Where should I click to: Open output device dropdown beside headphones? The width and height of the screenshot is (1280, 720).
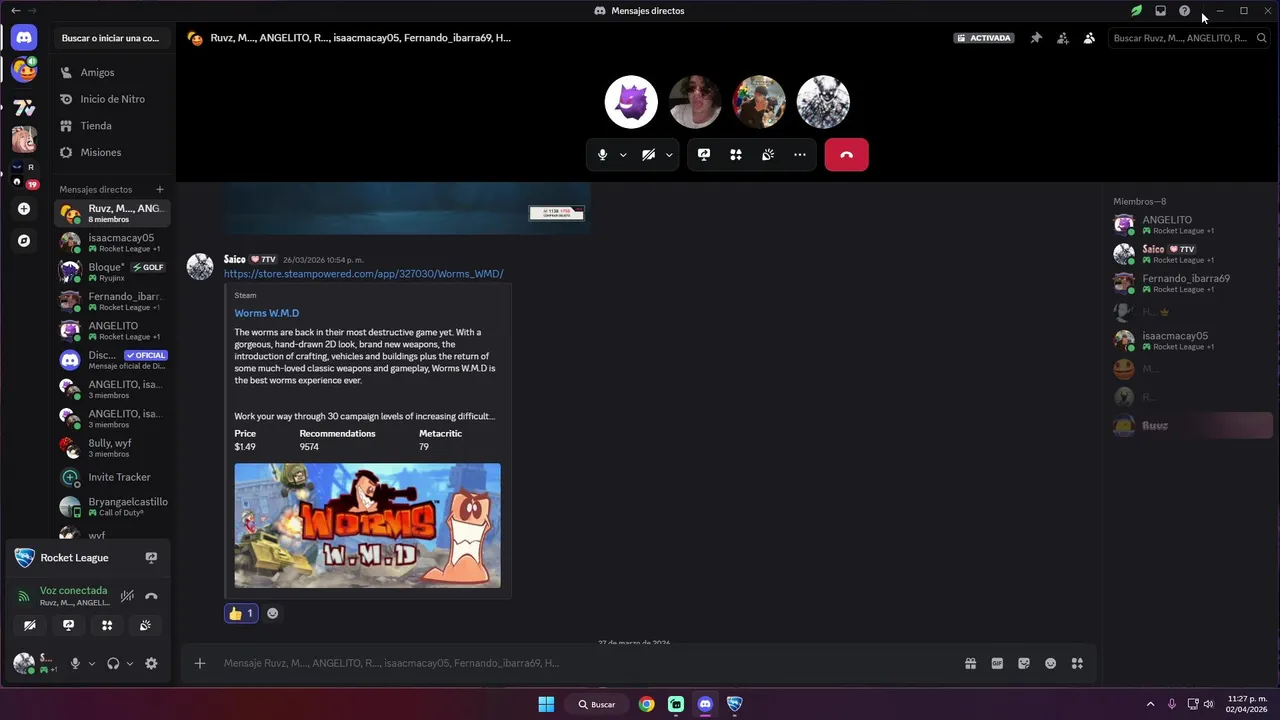click(x=130, y=663)
